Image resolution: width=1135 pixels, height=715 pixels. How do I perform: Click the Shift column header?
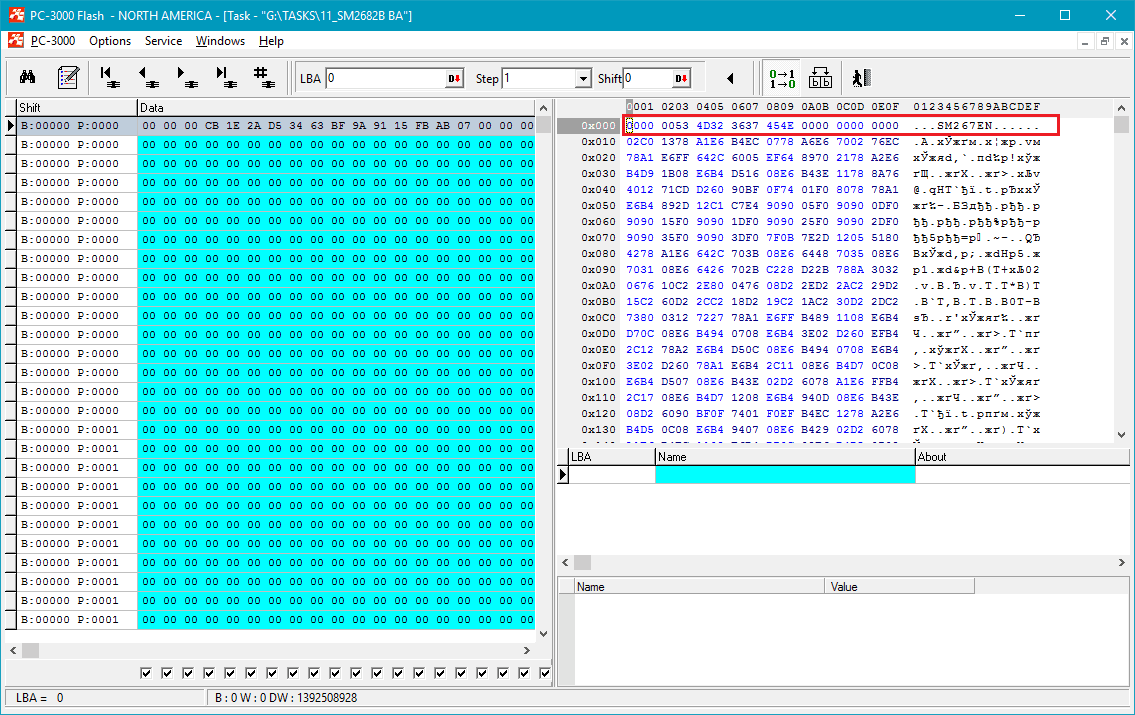point(77,108)
